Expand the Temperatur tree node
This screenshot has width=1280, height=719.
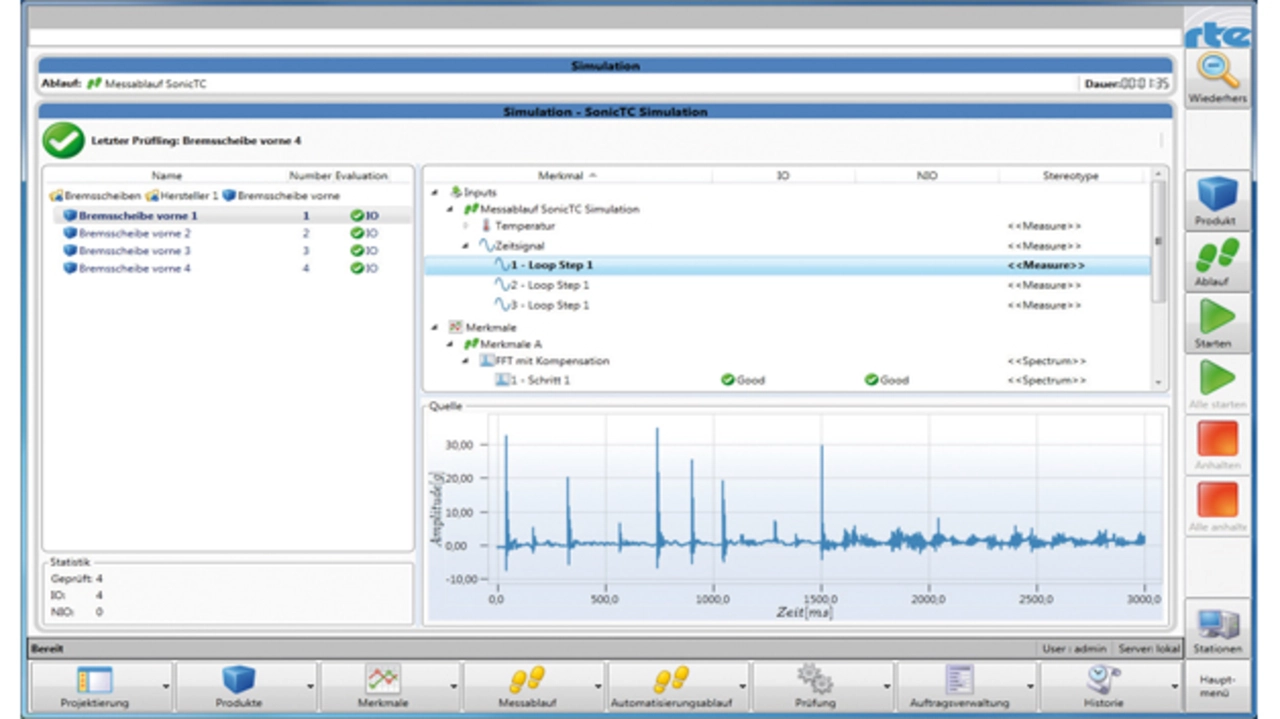(466, 227)
